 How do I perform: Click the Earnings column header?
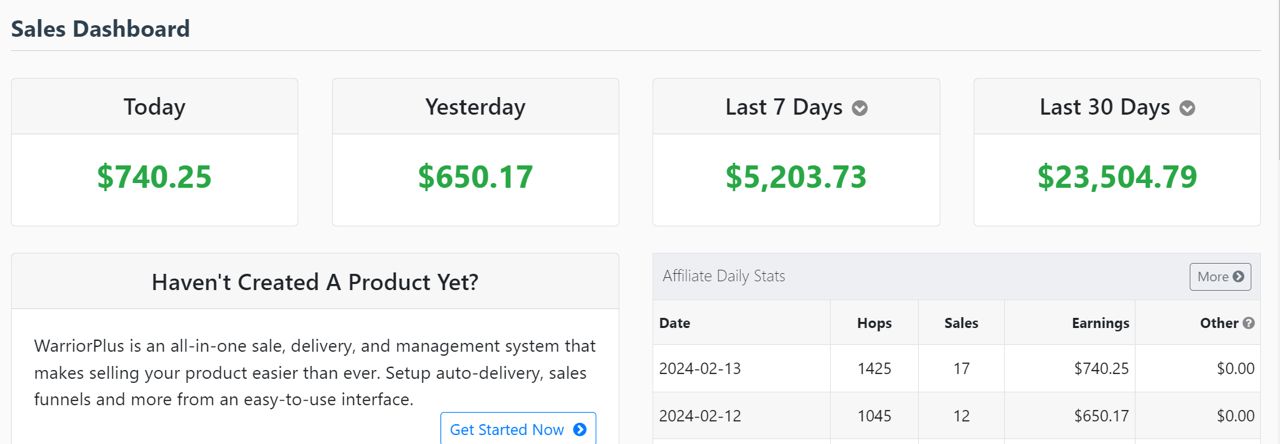tap(1070, 323)
